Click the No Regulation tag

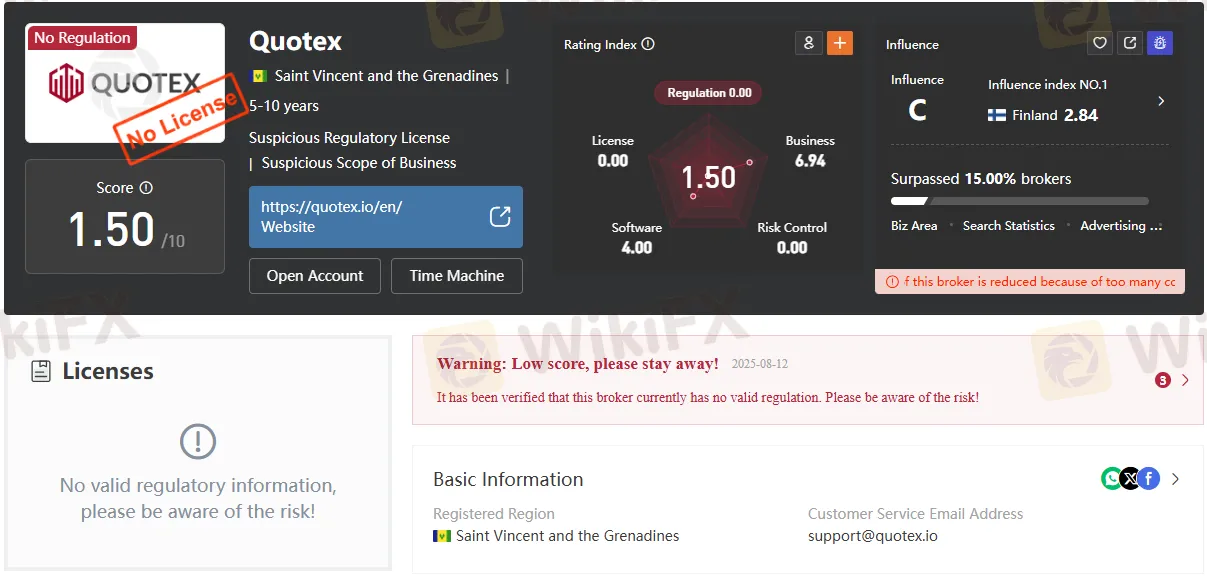[82, 38]
